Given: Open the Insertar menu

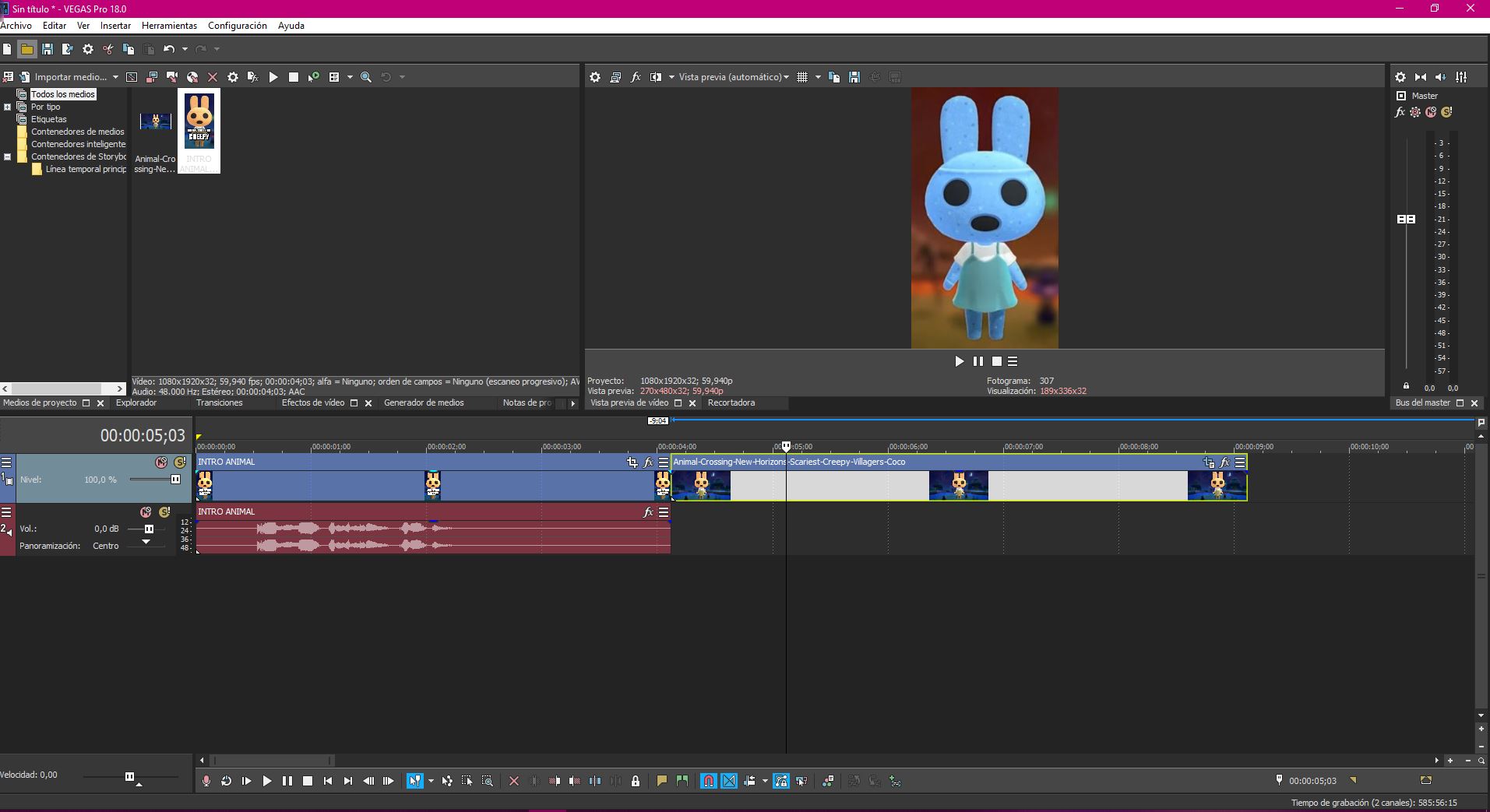Looking at the screenshot, I should click(115, 26).
